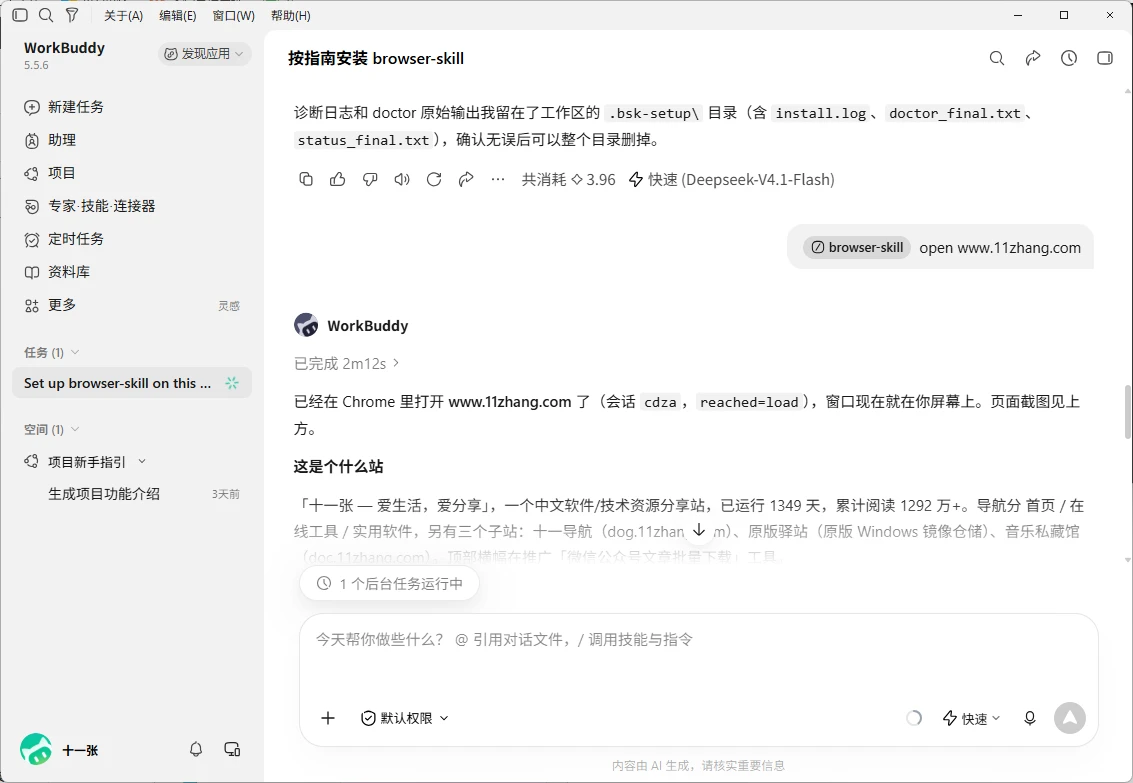Open 生成项目功能介绍 task
The width and height of the screenshot is (1133, 783).
[x=104, y=494]
